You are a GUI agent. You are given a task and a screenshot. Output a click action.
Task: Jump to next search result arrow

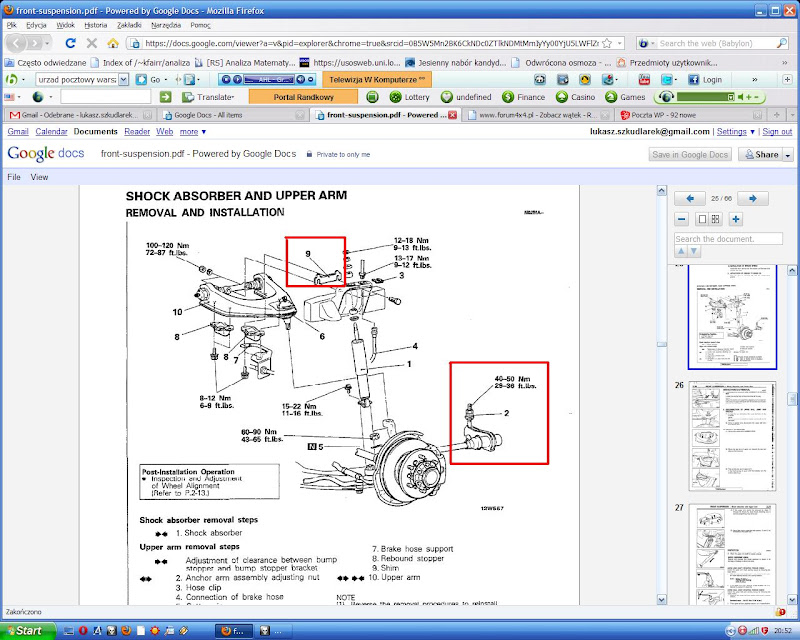693,251
